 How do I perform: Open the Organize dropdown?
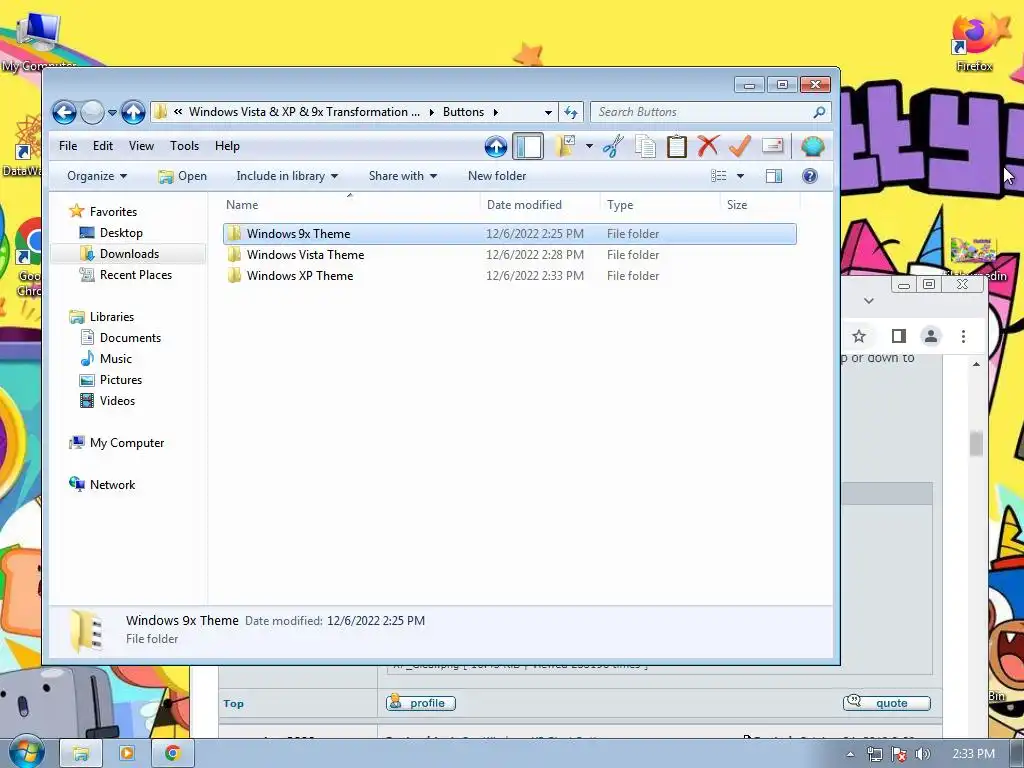tap(97, 176)
